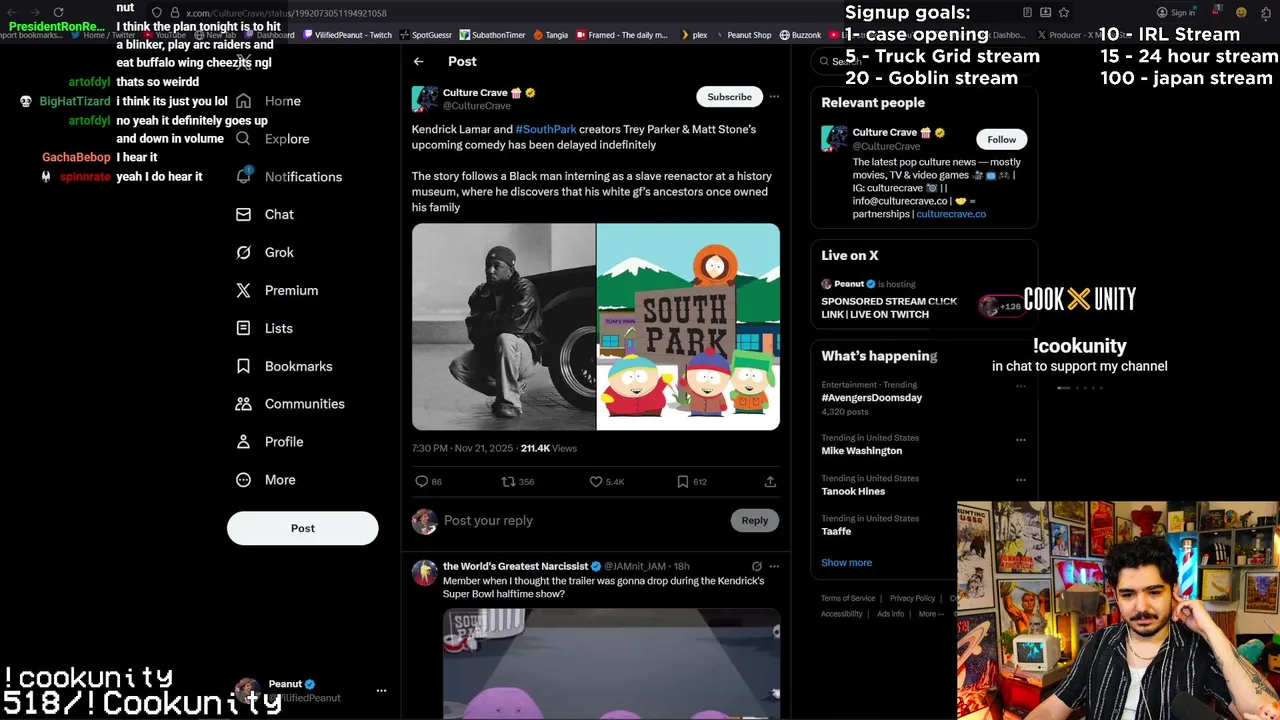
Task: Go back using the arrow beside Post
Action: pyautogui.click(x=418, y=62)
